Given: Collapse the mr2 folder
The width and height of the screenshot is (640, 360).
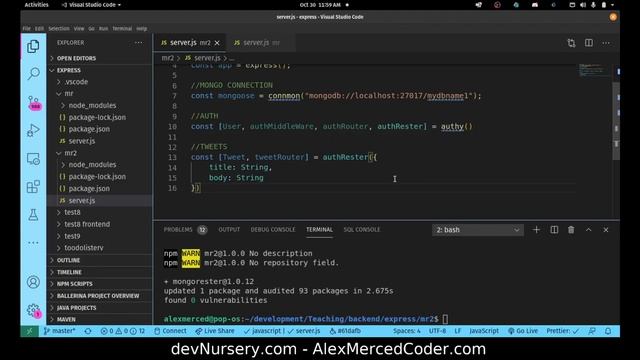Looking at the screenshot, I should (x=100, y=153).
